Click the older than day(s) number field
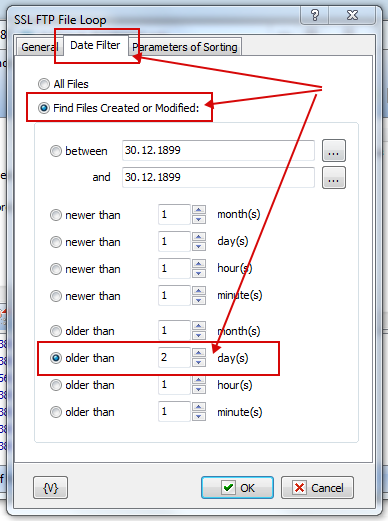The height and width of the screenshot is (521, 388). [174, 358]
